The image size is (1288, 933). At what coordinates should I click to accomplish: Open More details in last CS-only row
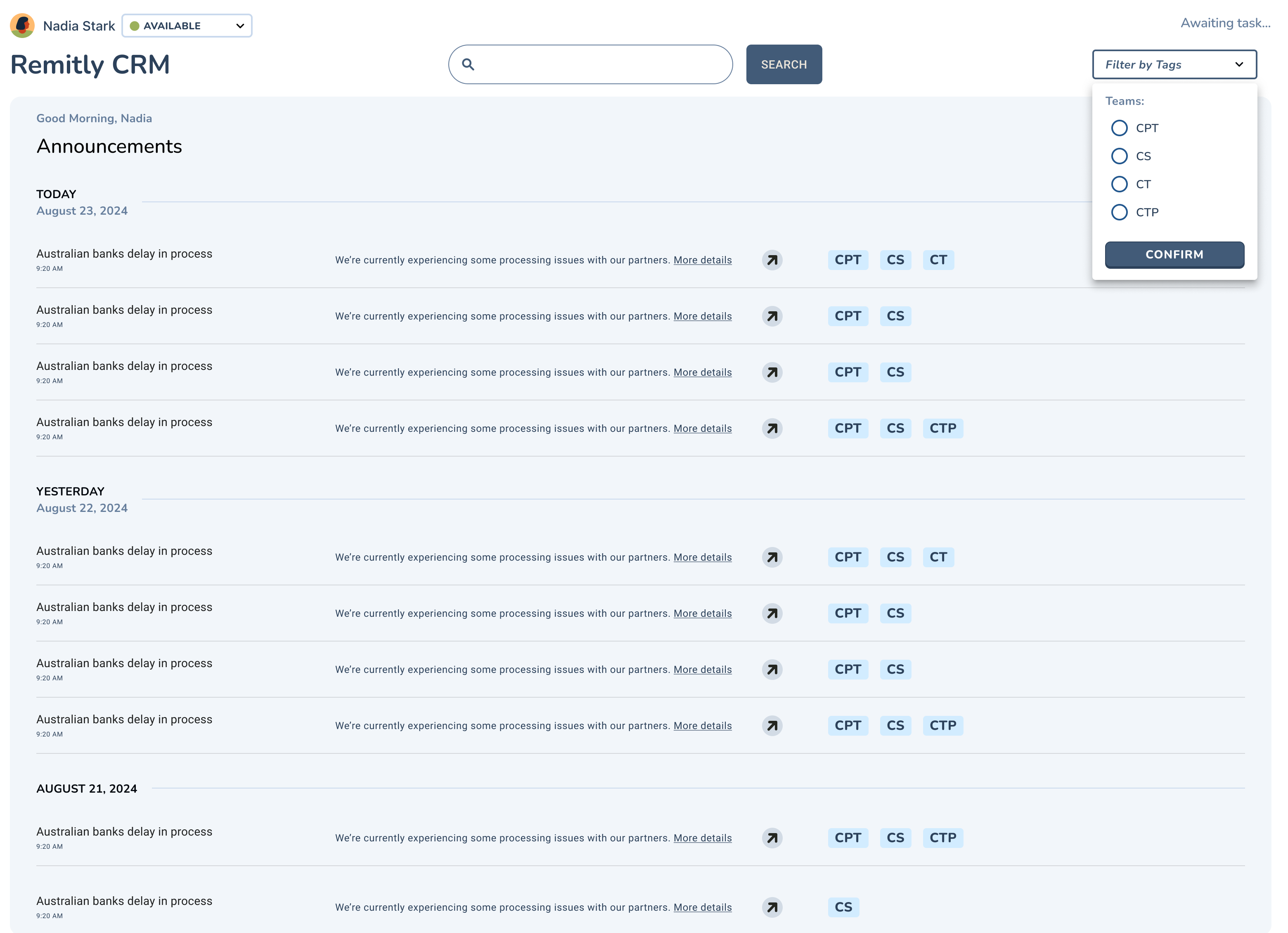703,907
